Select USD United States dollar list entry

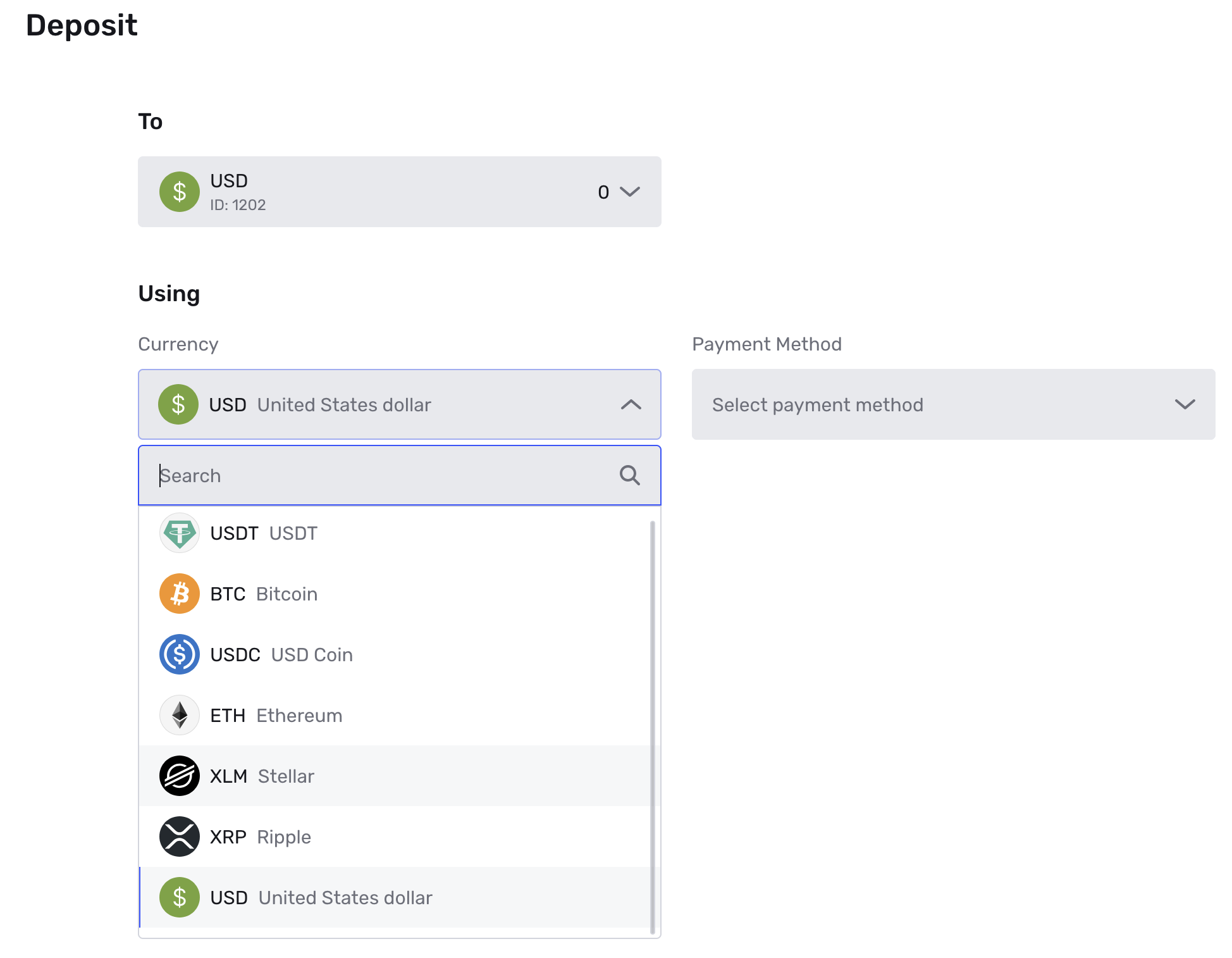tap(321, 898)
